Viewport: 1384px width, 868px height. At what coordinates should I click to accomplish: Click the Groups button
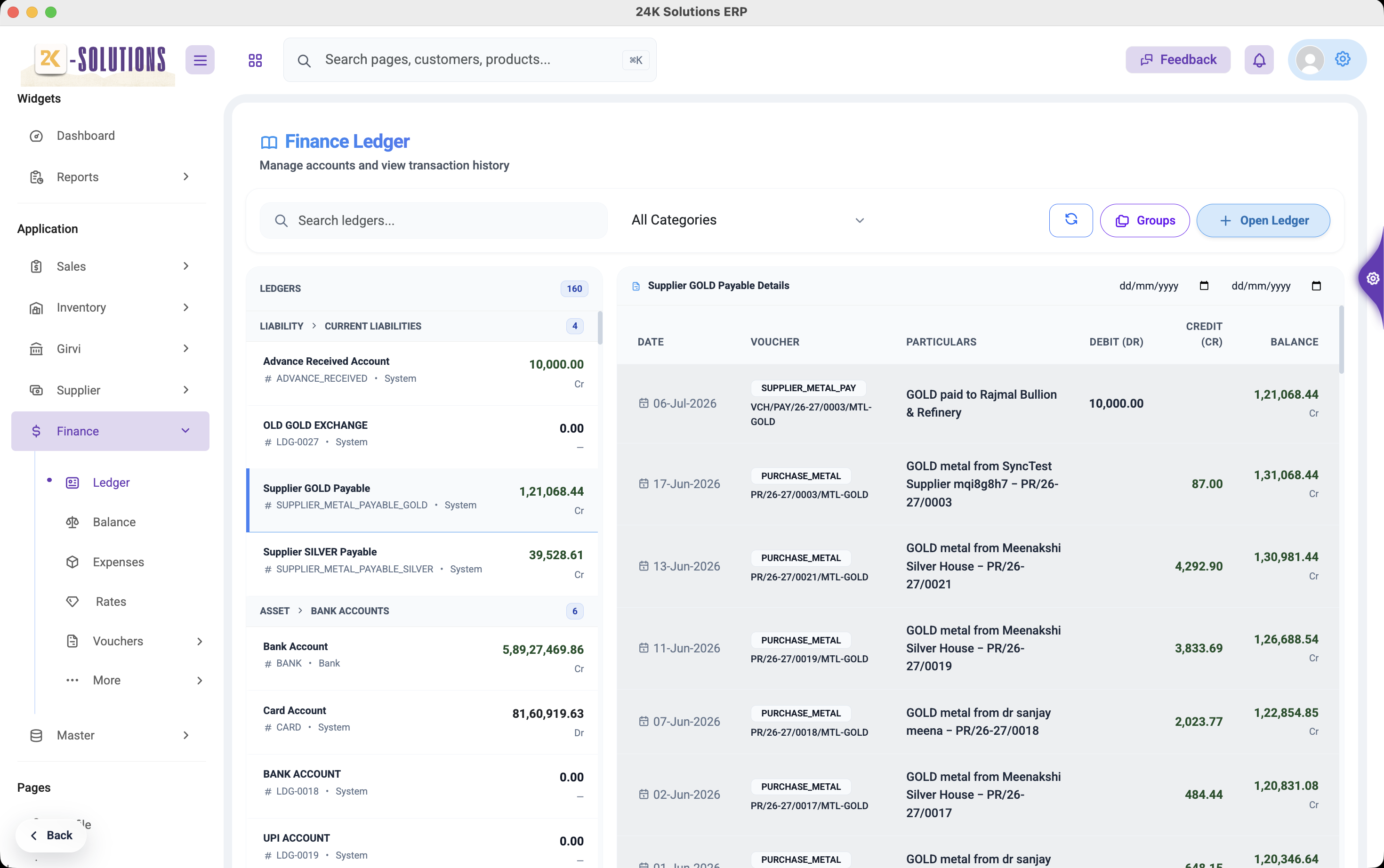1145,220
